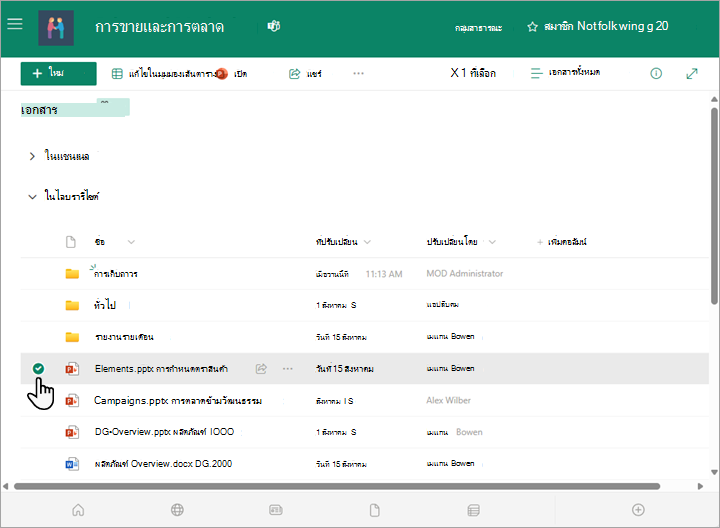Uncheck the selection circle for Elements.pptx

click(39, 368)
